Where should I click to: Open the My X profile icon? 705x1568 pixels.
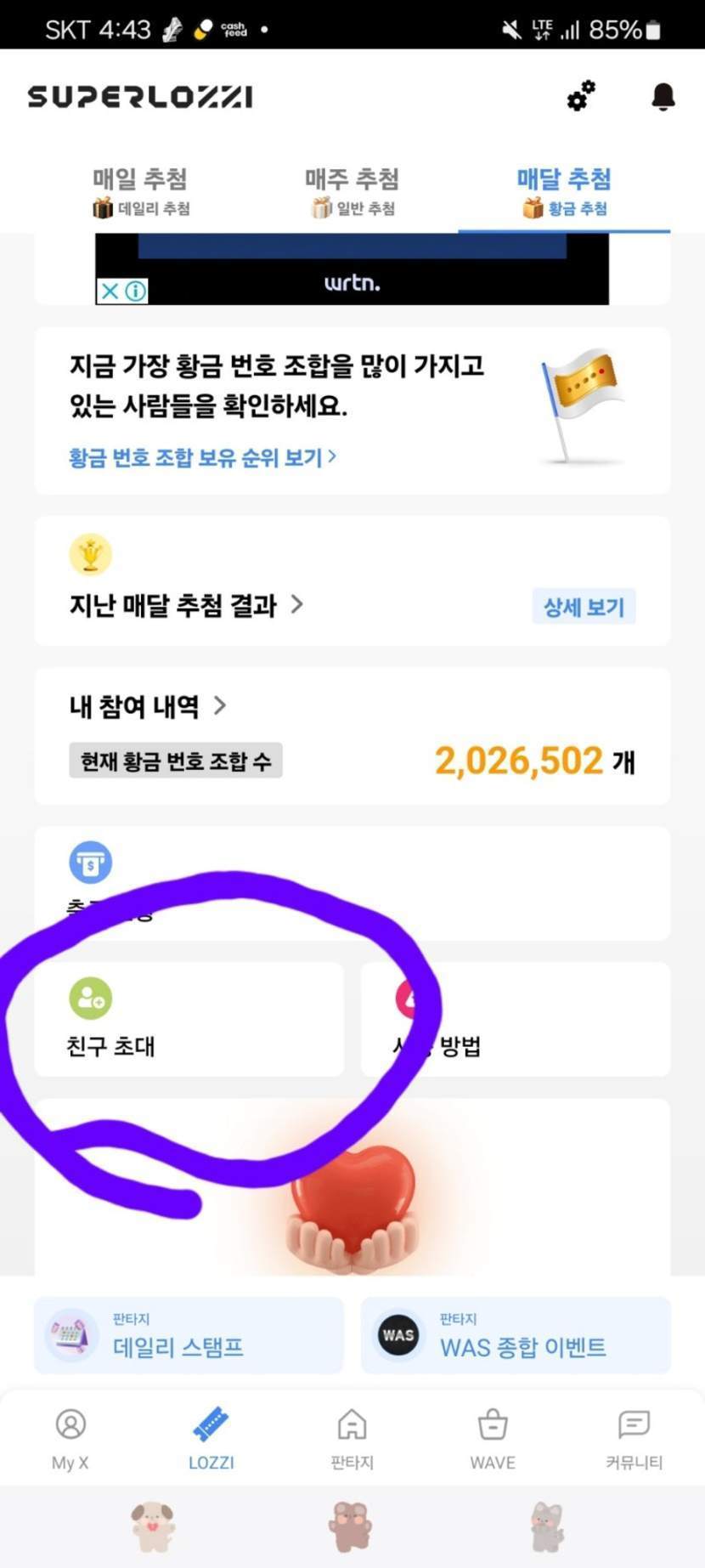pos(70,1424)
